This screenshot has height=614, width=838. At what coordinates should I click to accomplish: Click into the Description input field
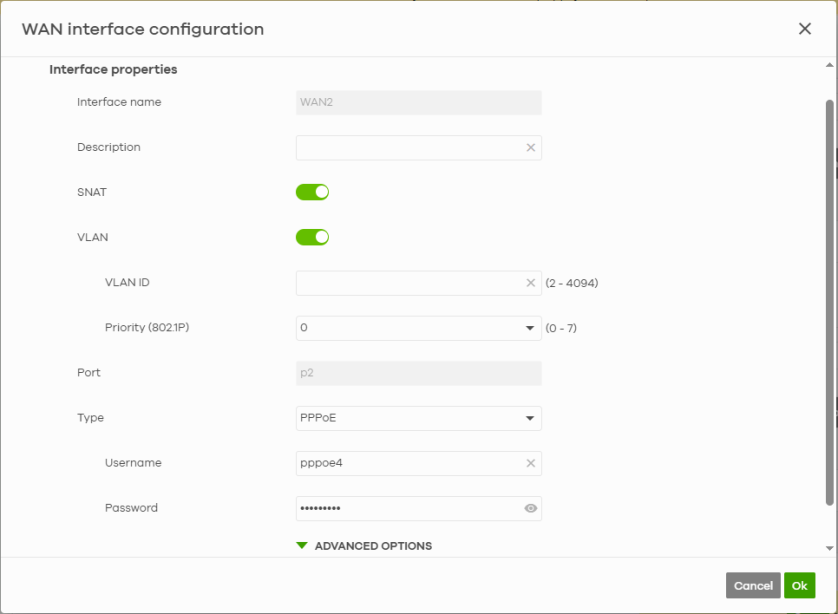click(x=408, y=148)
